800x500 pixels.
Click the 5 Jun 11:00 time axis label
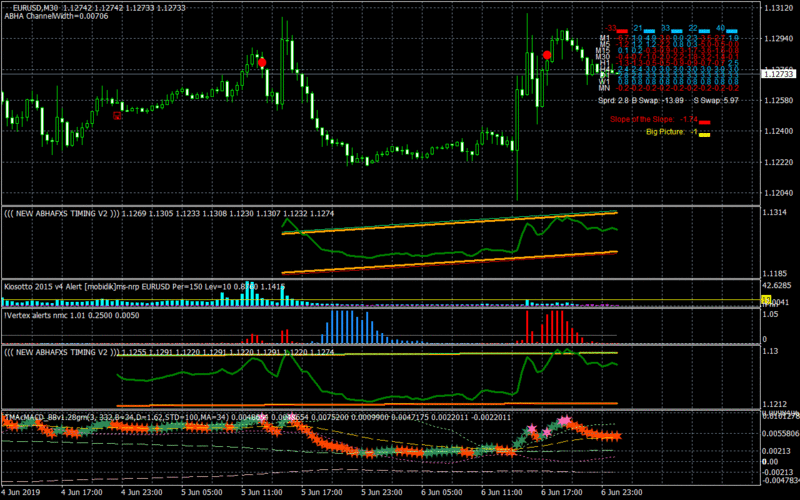coord(262,492)
